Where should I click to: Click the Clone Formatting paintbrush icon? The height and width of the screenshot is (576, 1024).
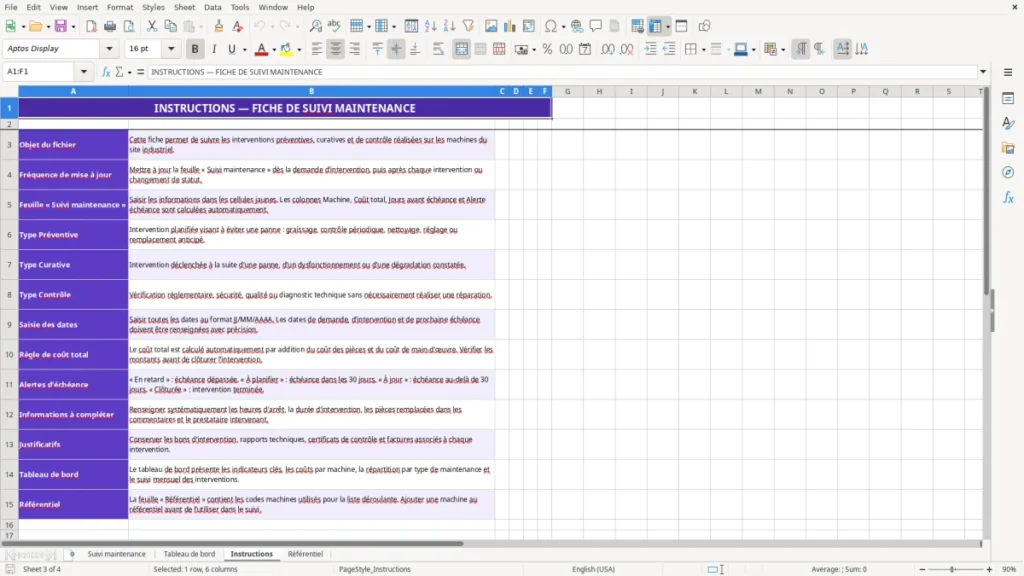219,26
